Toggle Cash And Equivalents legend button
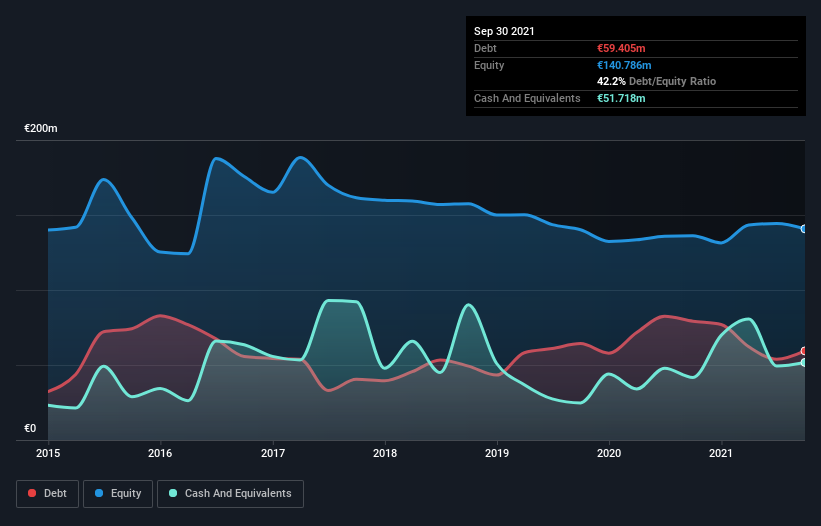821x526 pixels. (230, 494)
